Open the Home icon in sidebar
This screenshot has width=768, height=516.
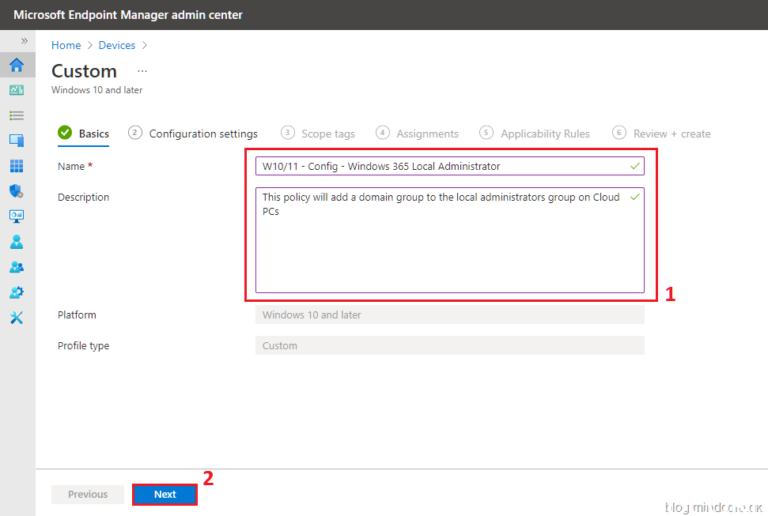(x=17, y=65)
